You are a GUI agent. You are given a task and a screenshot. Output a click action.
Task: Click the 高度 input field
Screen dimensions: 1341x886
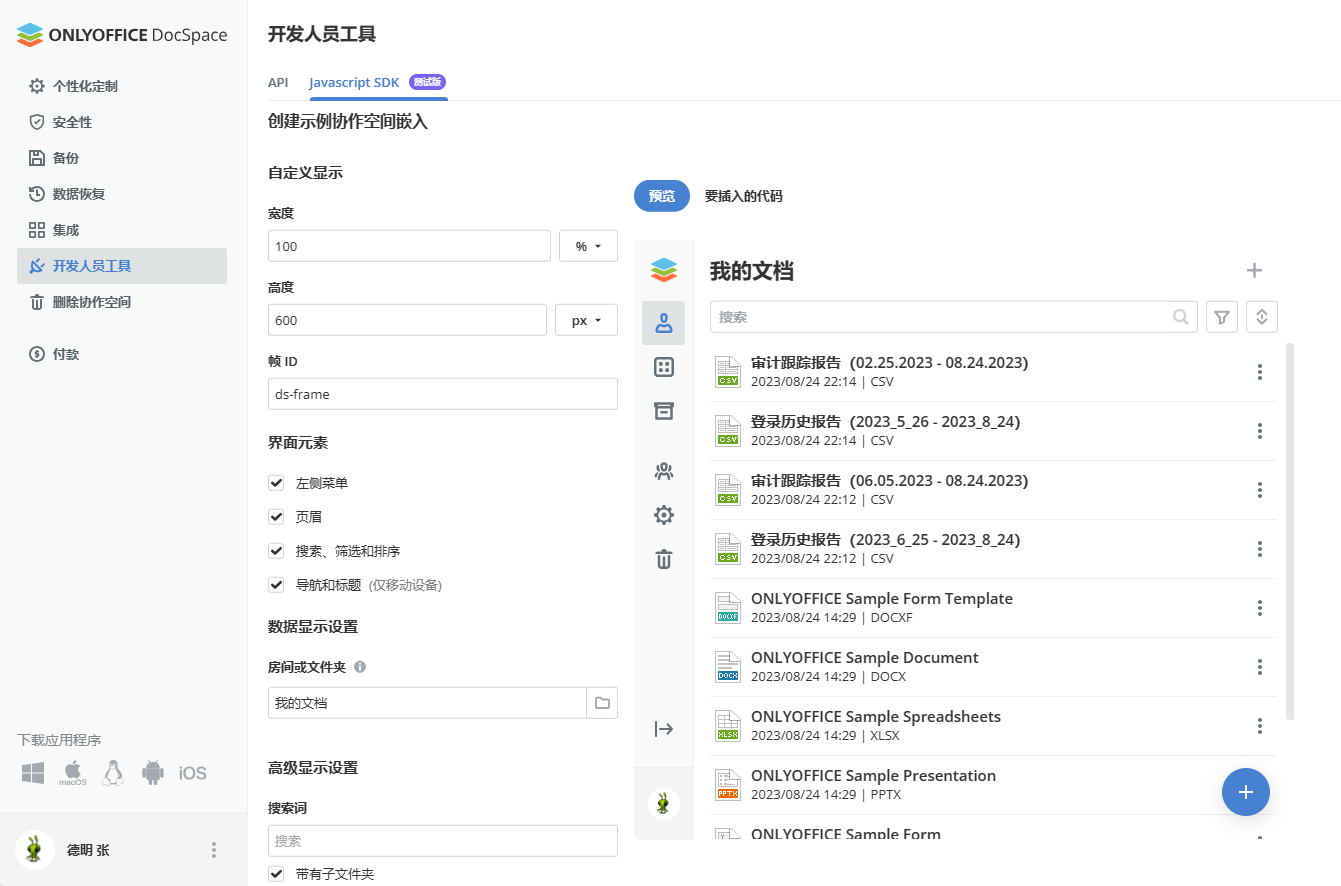coord(407,320)
